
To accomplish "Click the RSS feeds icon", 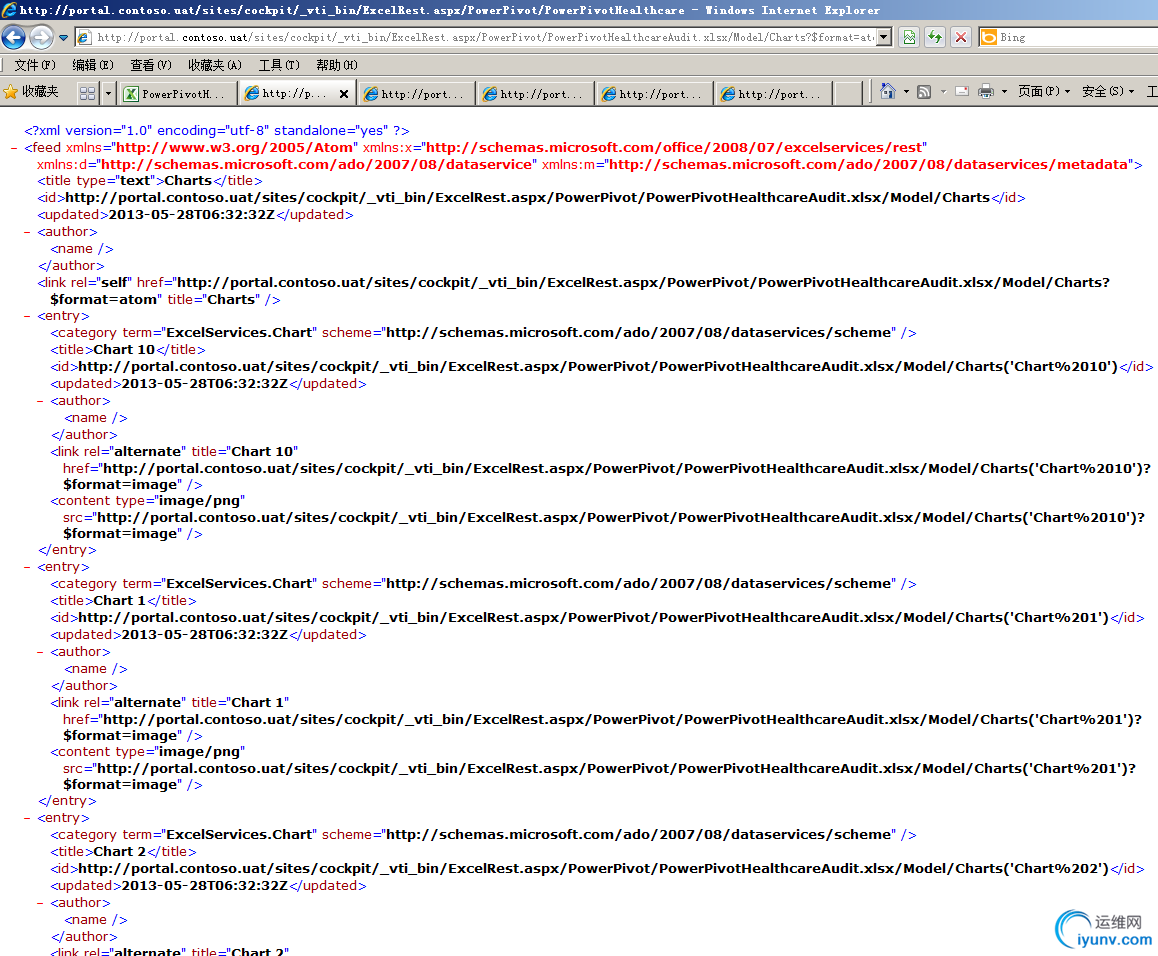I will [924, 92].
